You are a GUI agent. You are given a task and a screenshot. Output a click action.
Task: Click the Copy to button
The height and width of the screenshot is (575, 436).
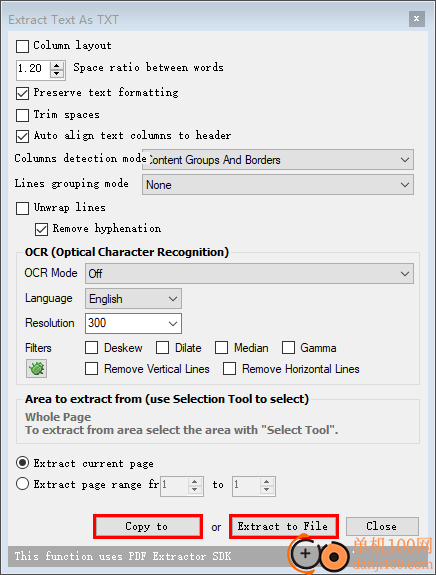[148, 527]
